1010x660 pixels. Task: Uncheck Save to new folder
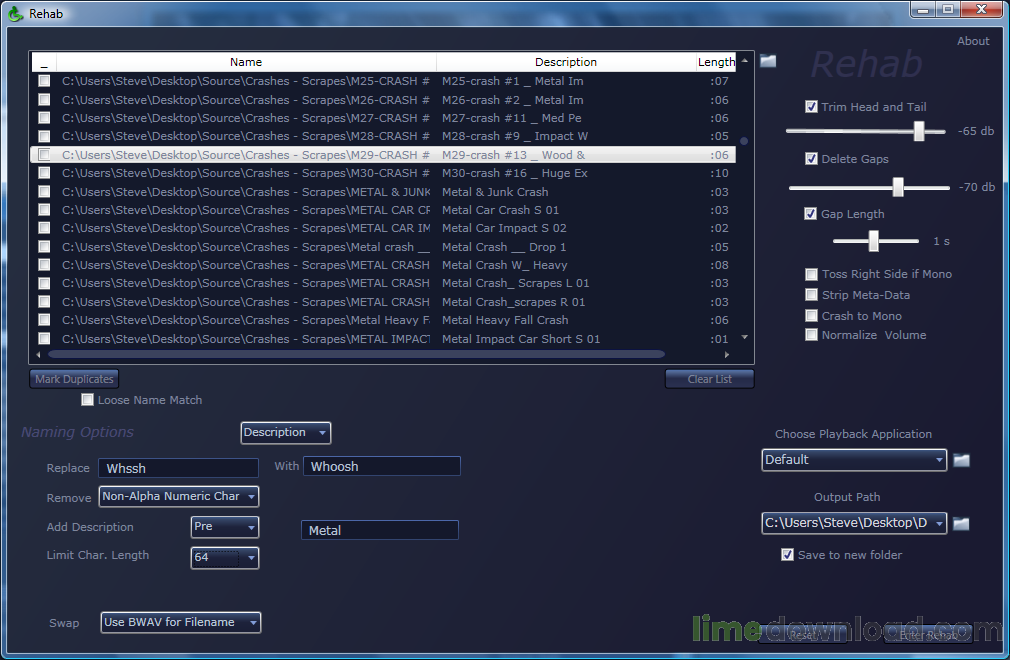point(787,554)
